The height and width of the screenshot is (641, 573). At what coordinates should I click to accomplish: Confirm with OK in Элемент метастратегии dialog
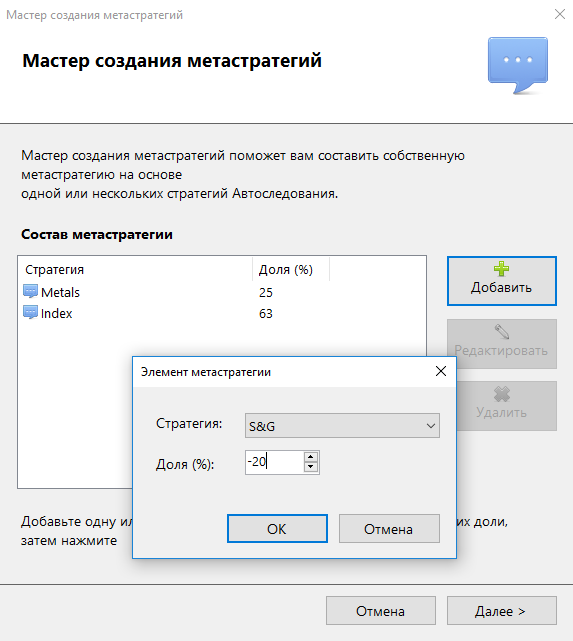click(277, 529)
